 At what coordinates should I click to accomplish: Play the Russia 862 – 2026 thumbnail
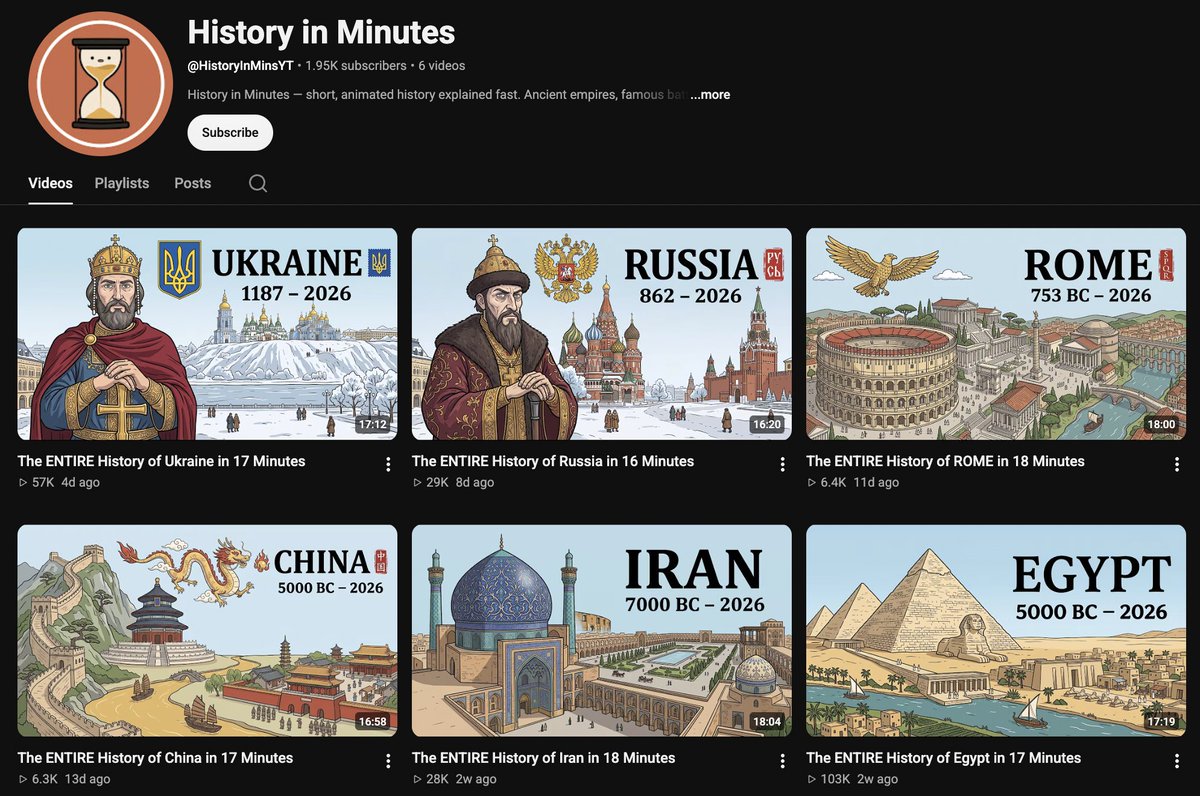click(601, 334)
